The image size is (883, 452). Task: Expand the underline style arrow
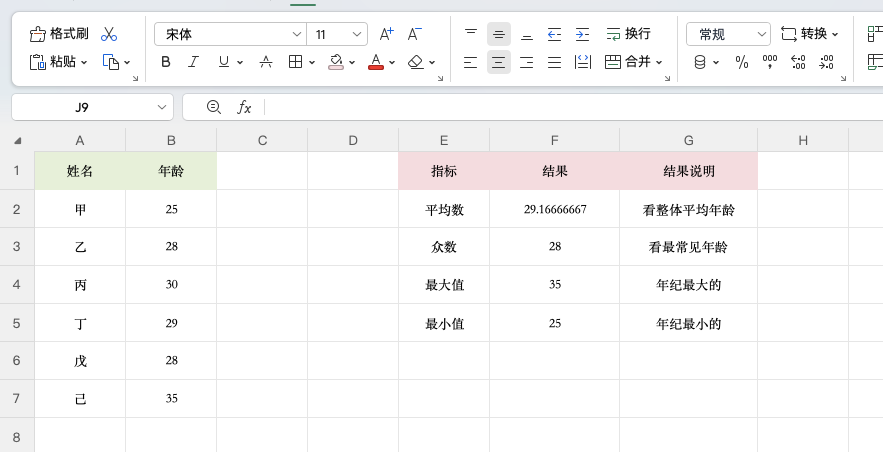(240, 62)
